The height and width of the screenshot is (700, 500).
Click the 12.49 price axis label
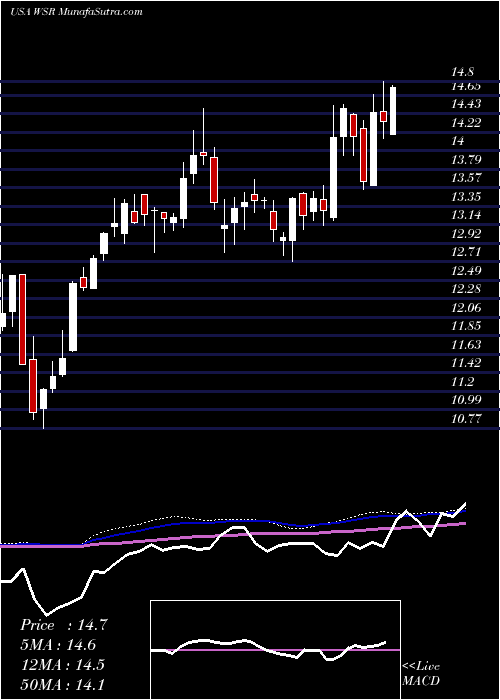coord(466,271)
